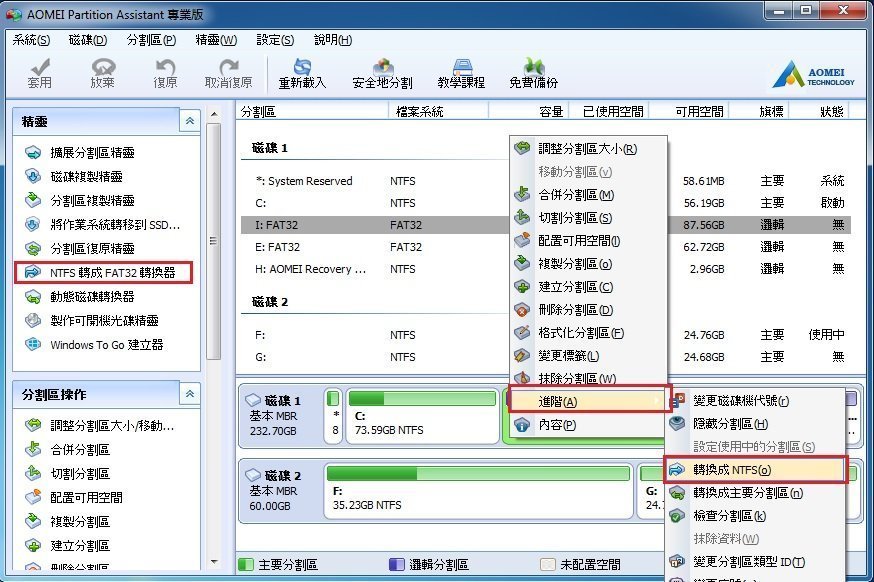
Task: Choose 隱藏分割區(H) in the submenu
Action: pyautogui.click(x=755, y=424)
